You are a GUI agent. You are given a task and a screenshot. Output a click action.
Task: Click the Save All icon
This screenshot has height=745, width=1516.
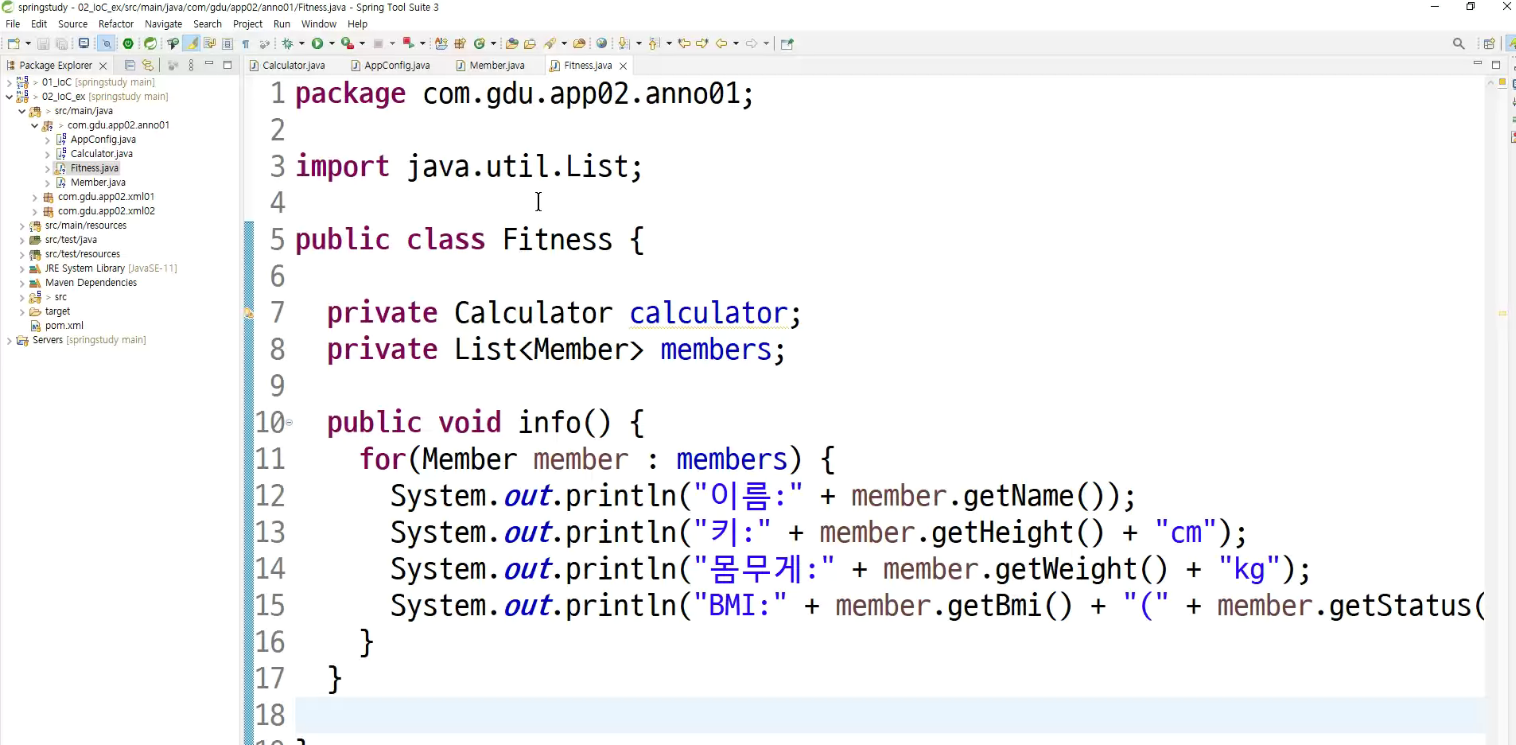point(61,43)
